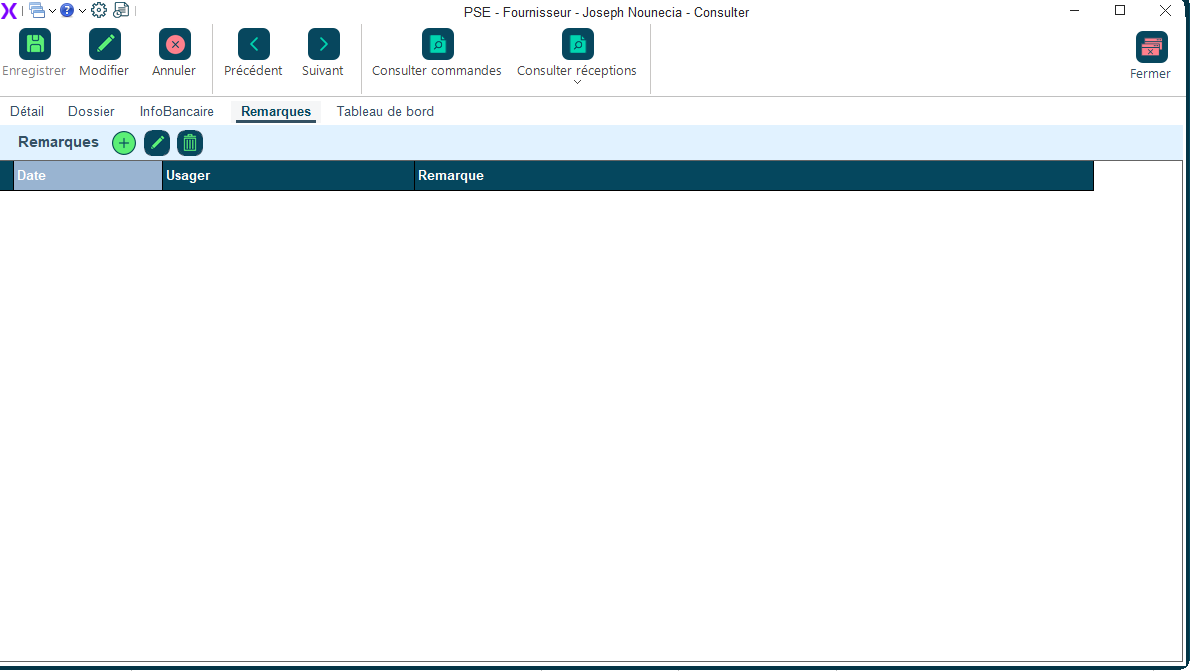This screenshot has height=671, width=1190.
Task: Delete remarque with the trash icon
Action: click(190, 143)
